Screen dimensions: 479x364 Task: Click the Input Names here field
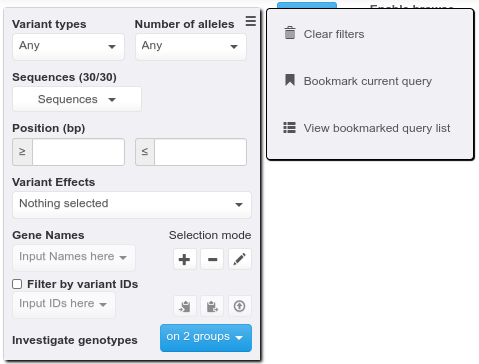click(x=74, y=258)
